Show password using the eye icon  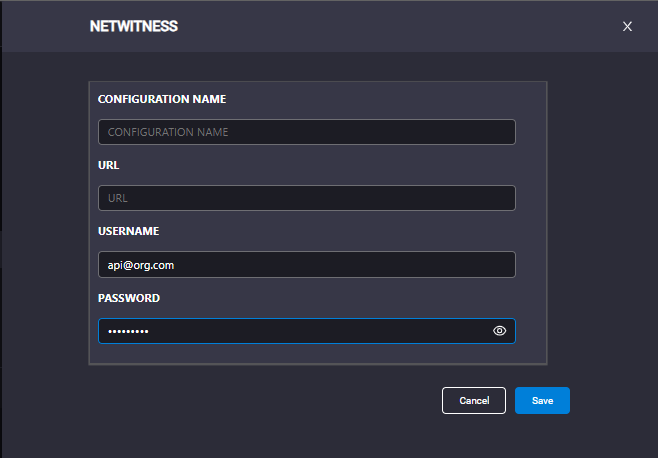[x=499, y=331]
